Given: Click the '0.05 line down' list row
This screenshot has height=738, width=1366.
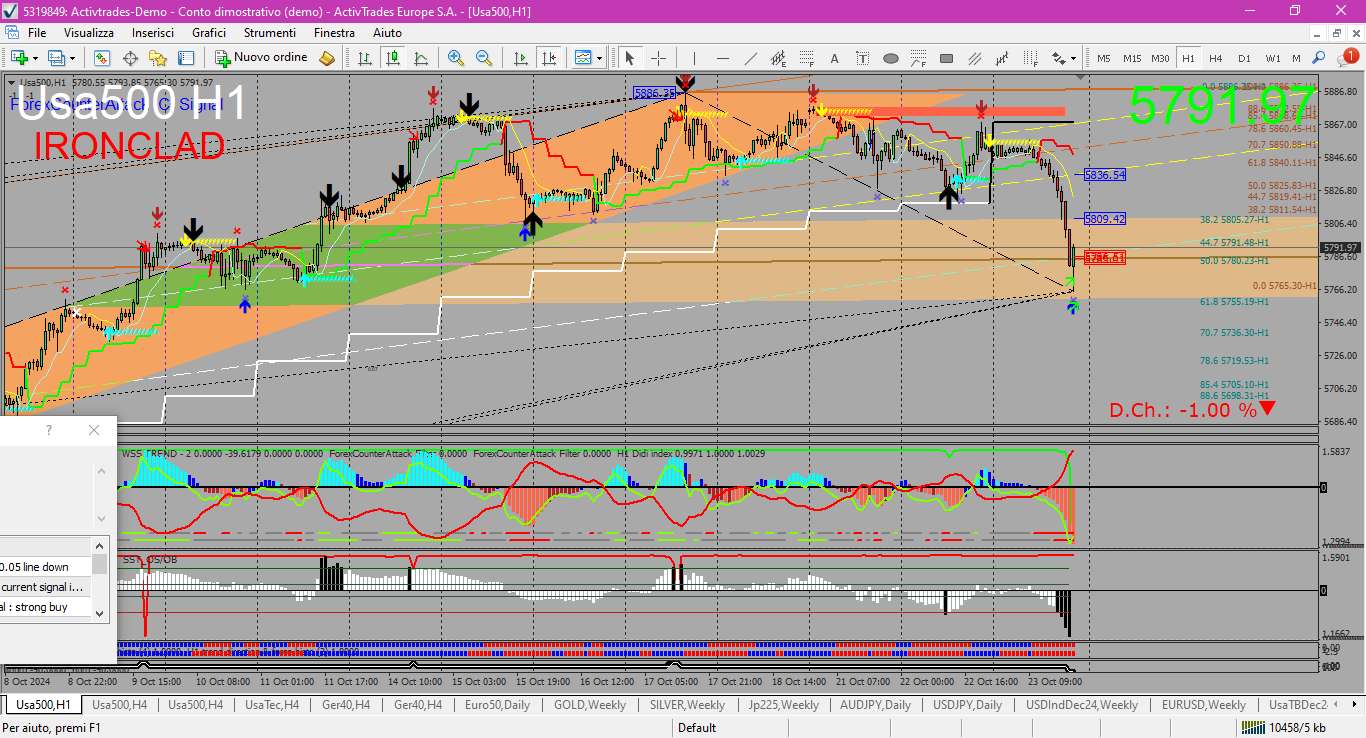Looking at the screenshot, I should tap(46, 567).
